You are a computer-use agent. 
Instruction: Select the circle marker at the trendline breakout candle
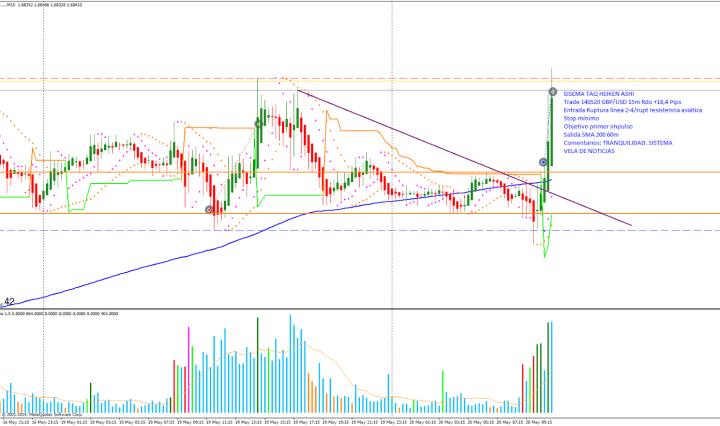544,161
